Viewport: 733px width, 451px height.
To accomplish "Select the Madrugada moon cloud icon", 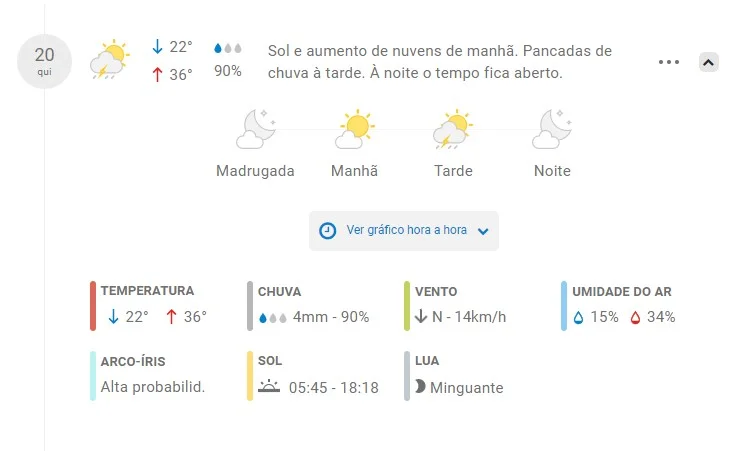I will [x=256, y=129].
